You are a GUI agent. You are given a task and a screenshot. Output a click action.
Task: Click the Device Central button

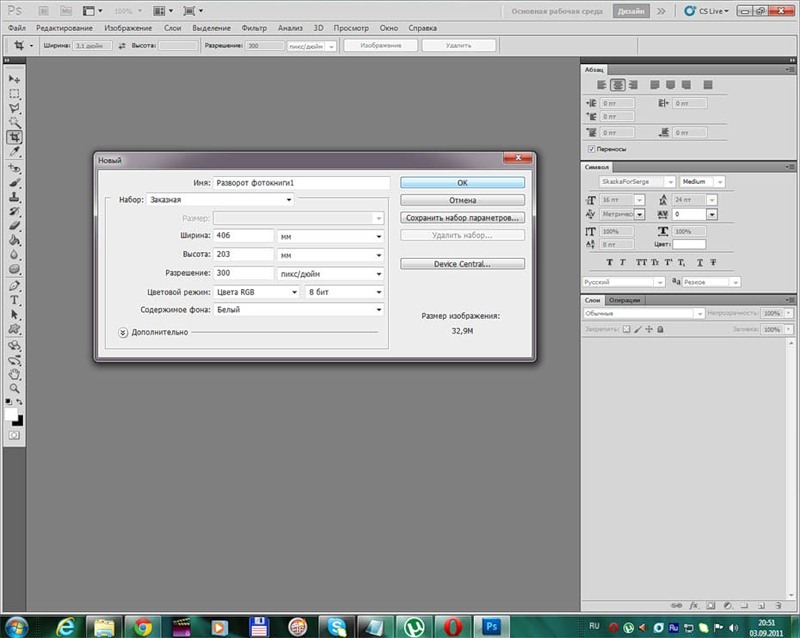[462, 264]
